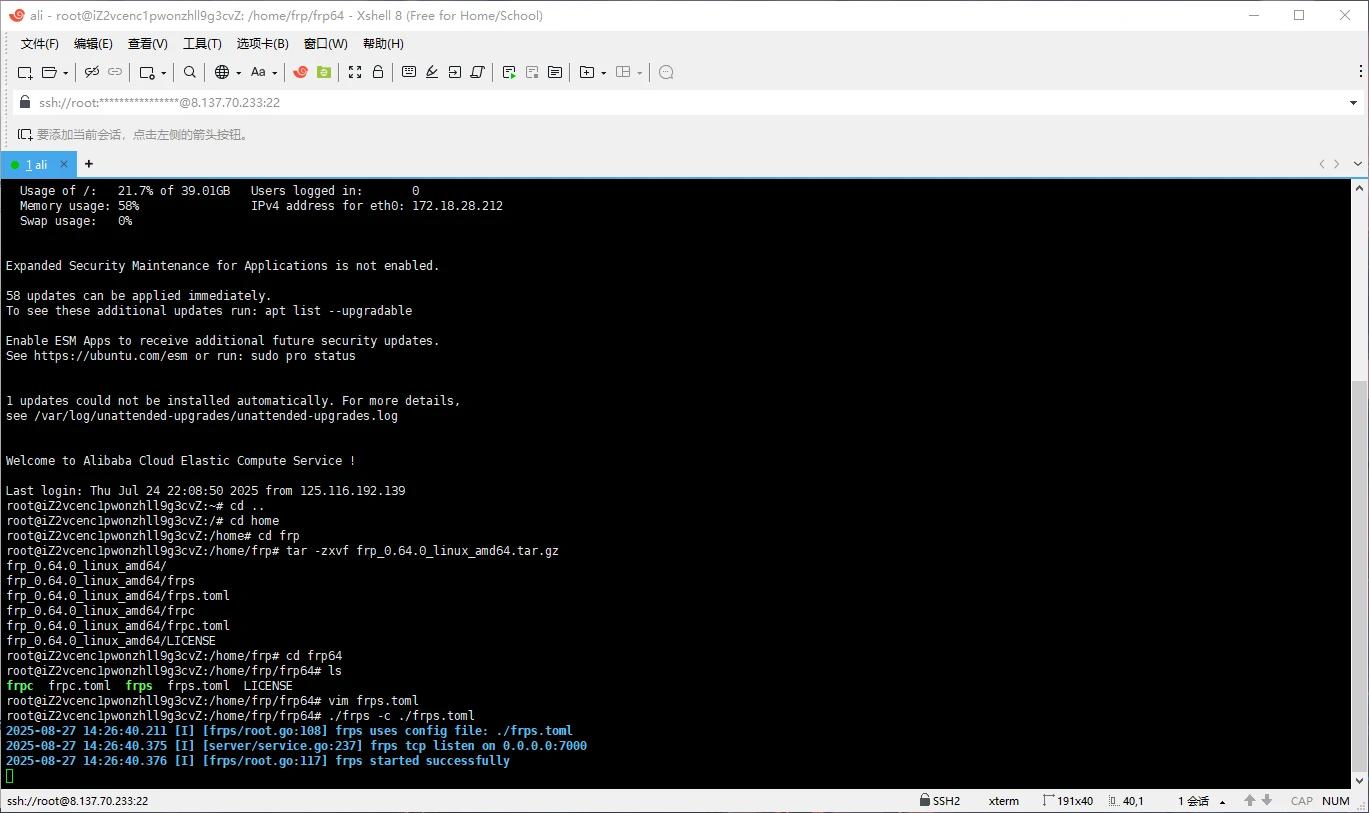Open the 查看(V) menu

point(147,43)
